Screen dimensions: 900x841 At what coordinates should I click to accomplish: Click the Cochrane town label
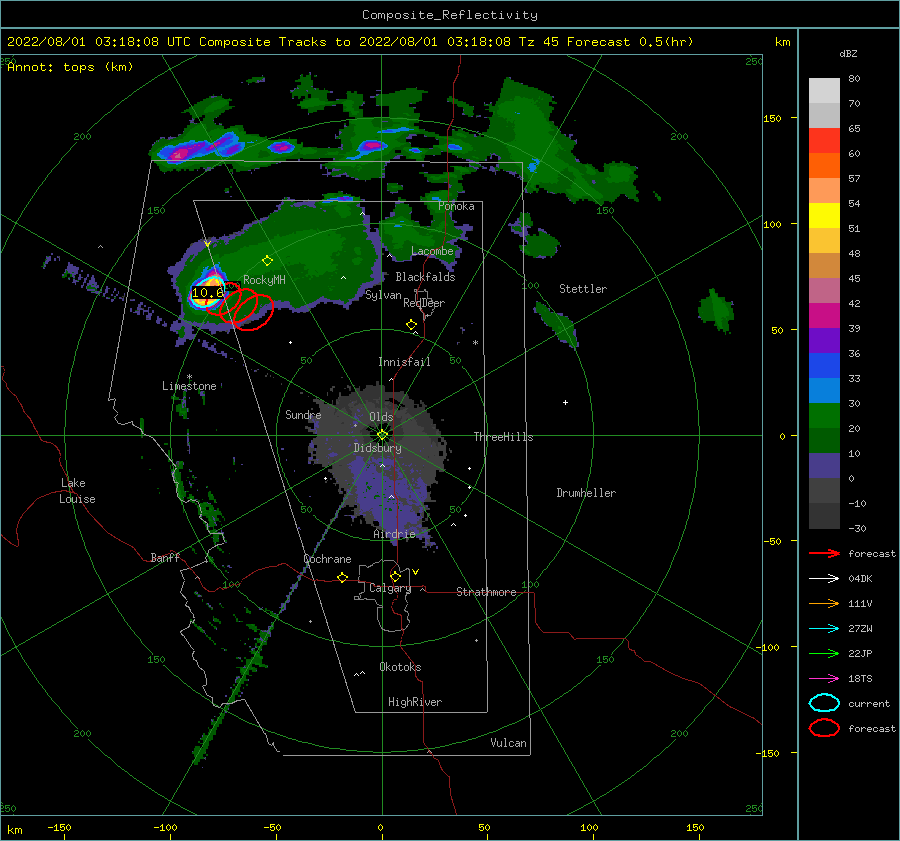click(x=327, y=559)
